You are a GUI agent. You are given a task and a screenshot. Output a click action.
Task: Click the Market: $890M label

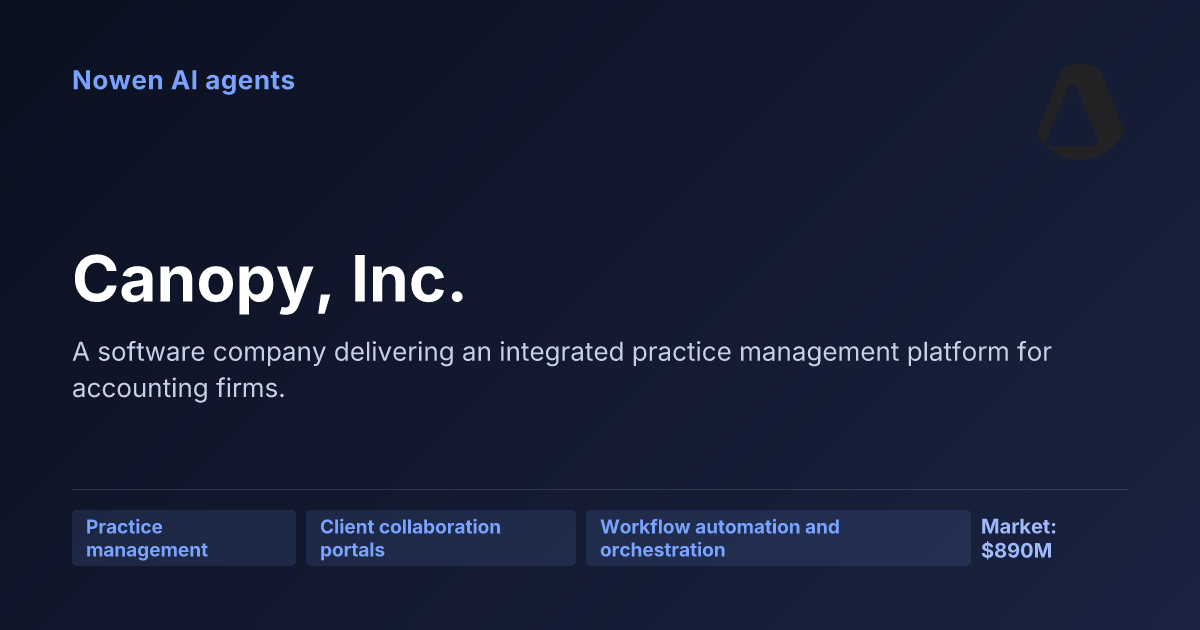(1018, 538)
